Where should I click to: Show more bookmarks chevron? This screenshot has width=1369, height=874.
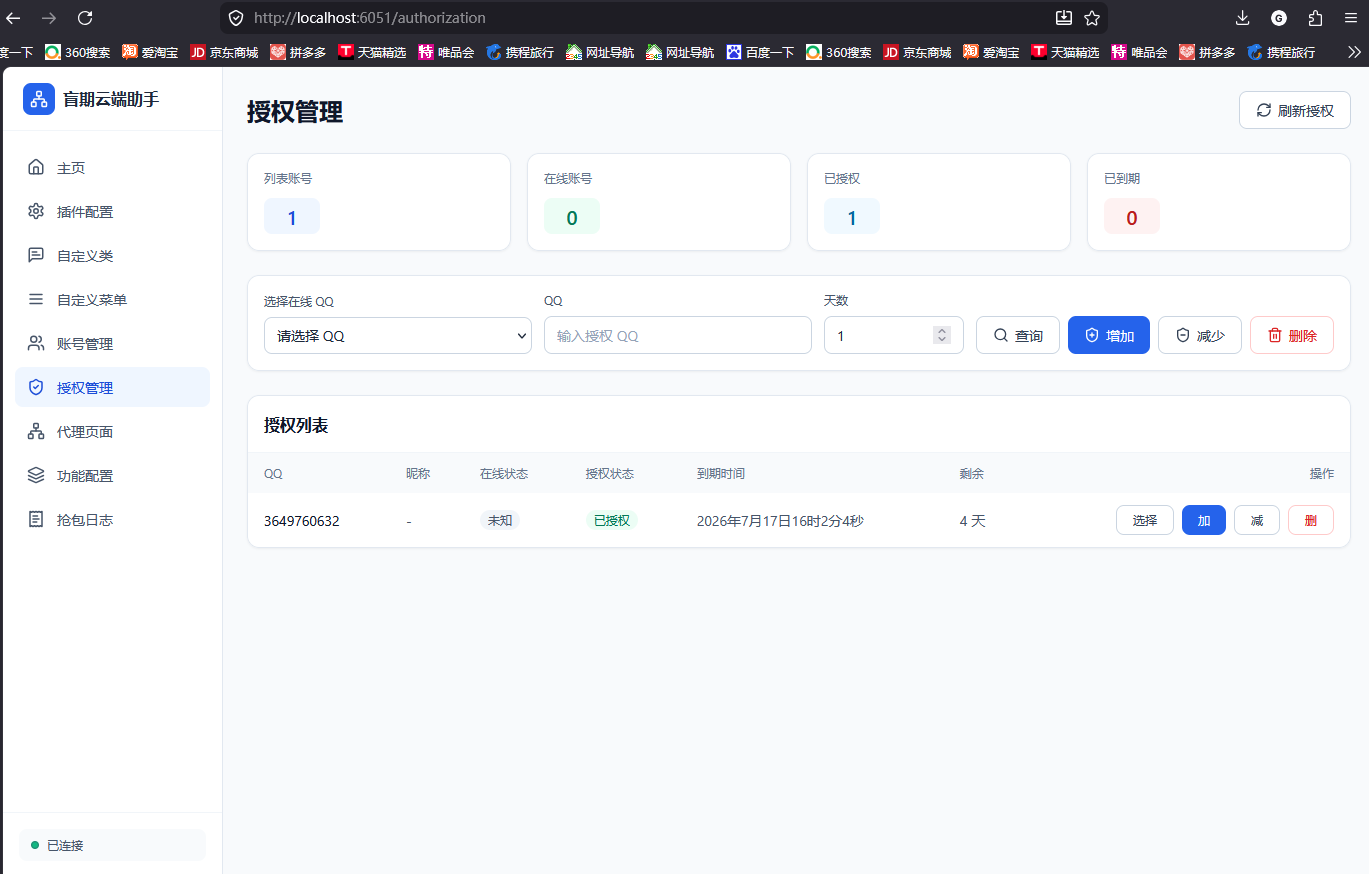click(x=1354, y=52)
